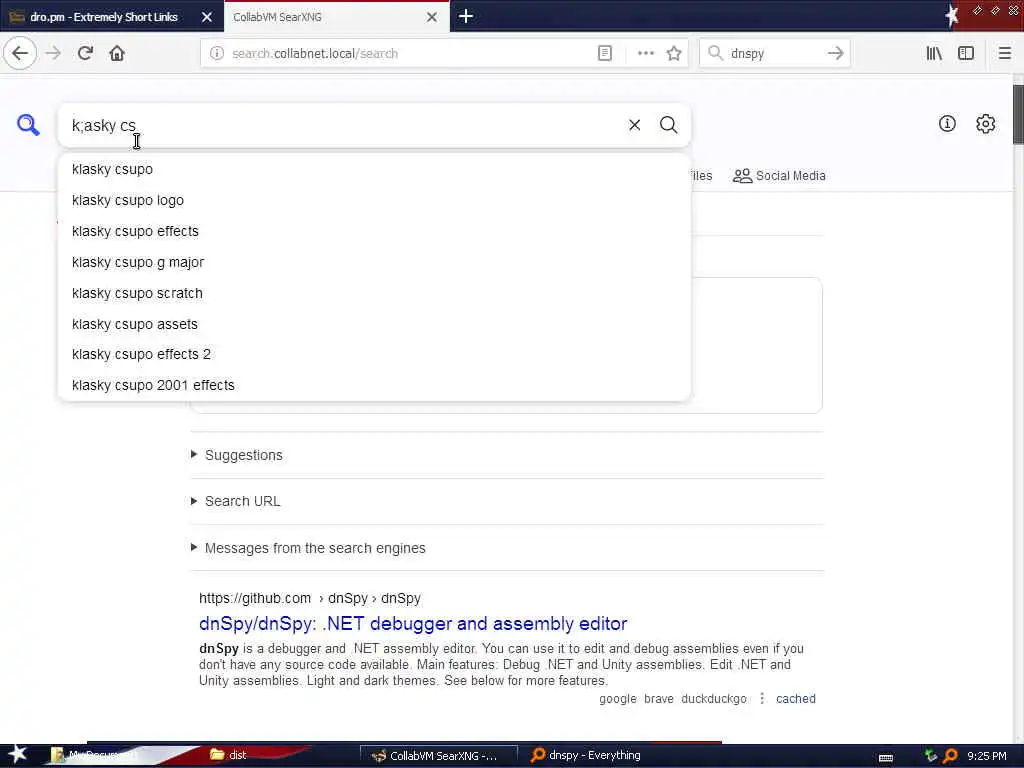
Task: Click the 9:25 PM clock
Action: [987, 756]
